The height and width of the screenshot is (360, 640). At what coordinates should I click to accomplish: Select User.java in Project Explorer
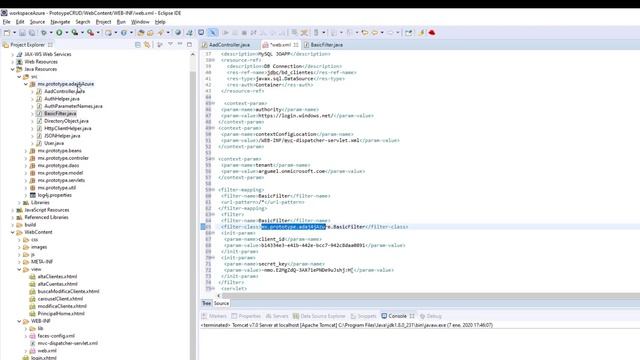53,143
